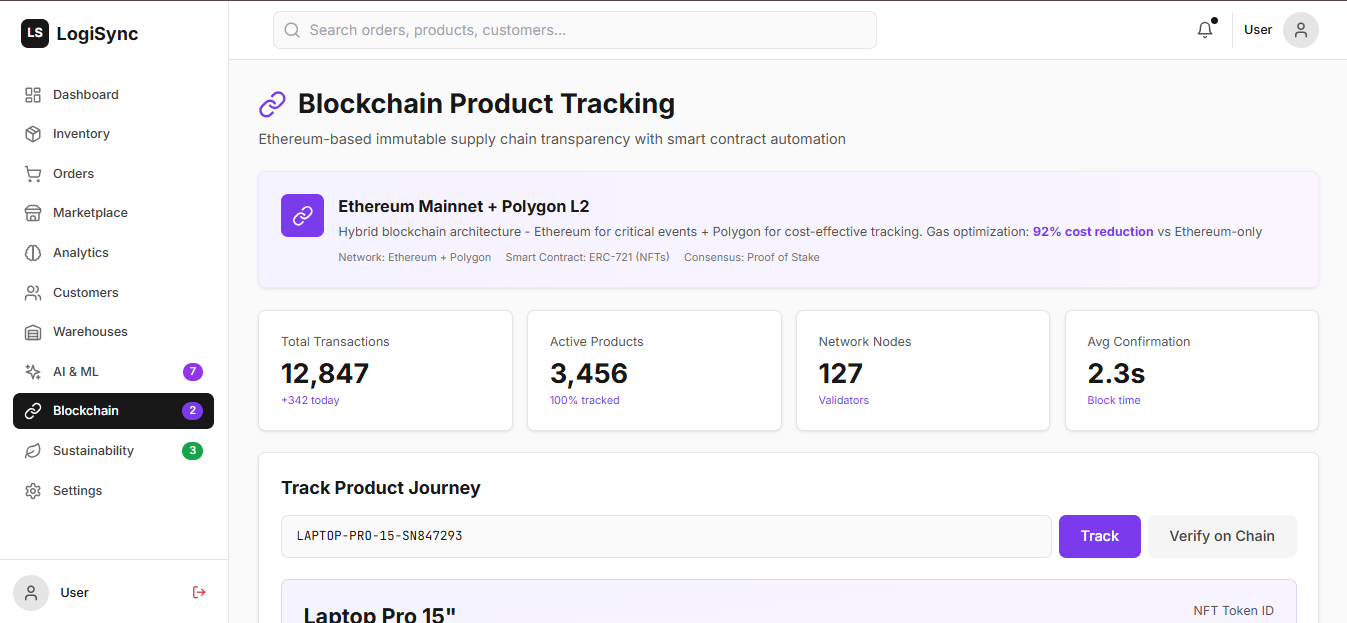The width and height of the screenshot is (1347, 623).
Task: Click the Dashboard grid icon in the sidebar
Action: tap(33, 95)
